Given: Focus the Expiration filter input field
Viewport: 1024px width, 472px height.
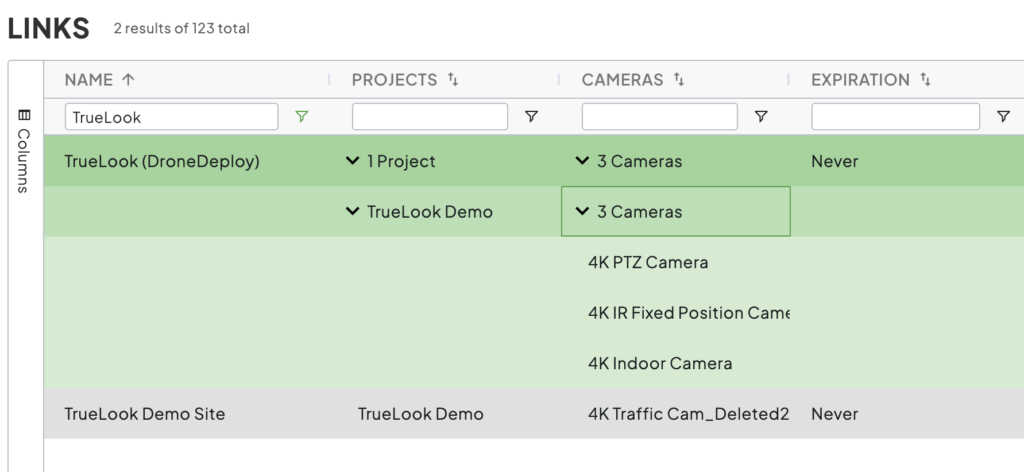Looking at the screenshot, I should click(895, 117).
